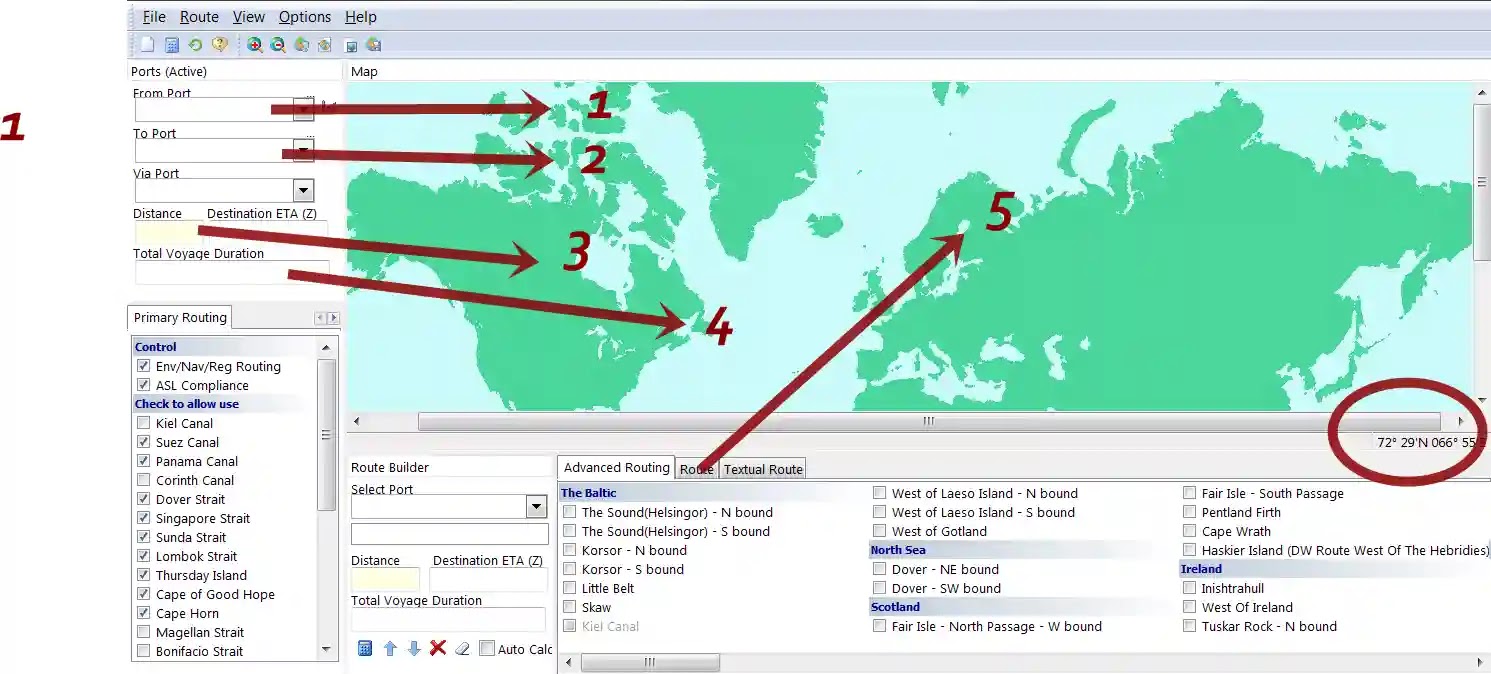
Task: Click the yellow question mark help icon
Action: point(219,44)
